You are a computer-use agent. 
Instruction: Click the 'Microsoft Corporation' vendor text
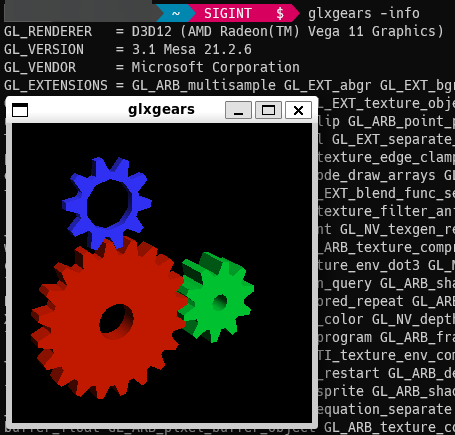pos(215,67)
